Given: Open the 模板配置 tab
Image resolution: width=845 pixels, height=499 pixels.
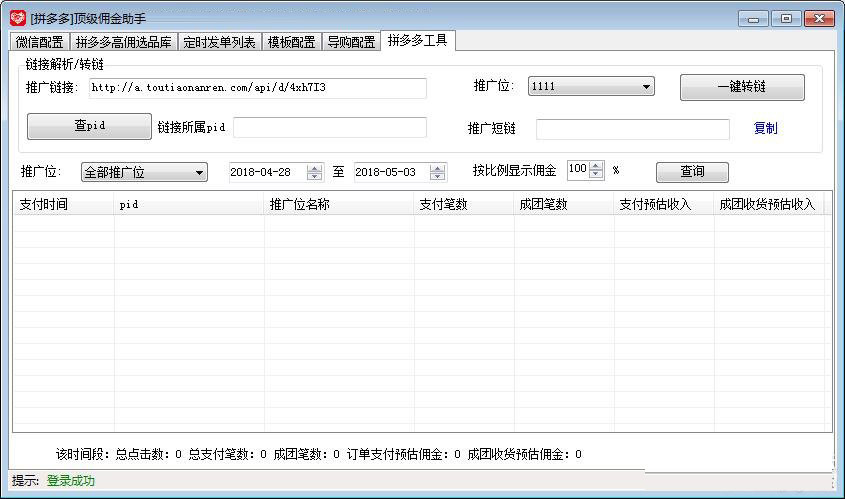Looking at the screenshot, I should [x=291, y=42].
